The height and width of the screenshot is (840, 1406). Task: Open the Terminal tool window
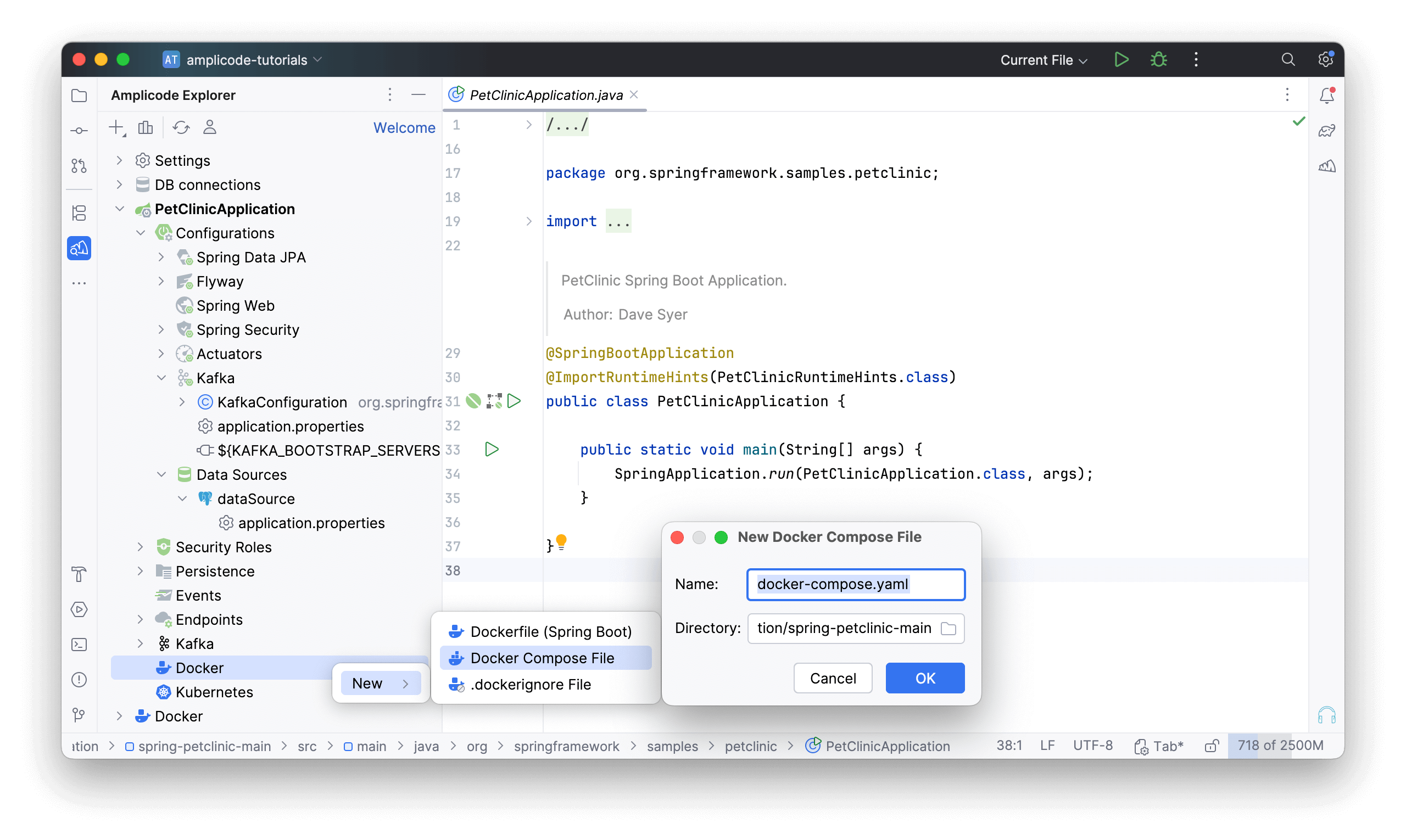[x=79, y=645]
